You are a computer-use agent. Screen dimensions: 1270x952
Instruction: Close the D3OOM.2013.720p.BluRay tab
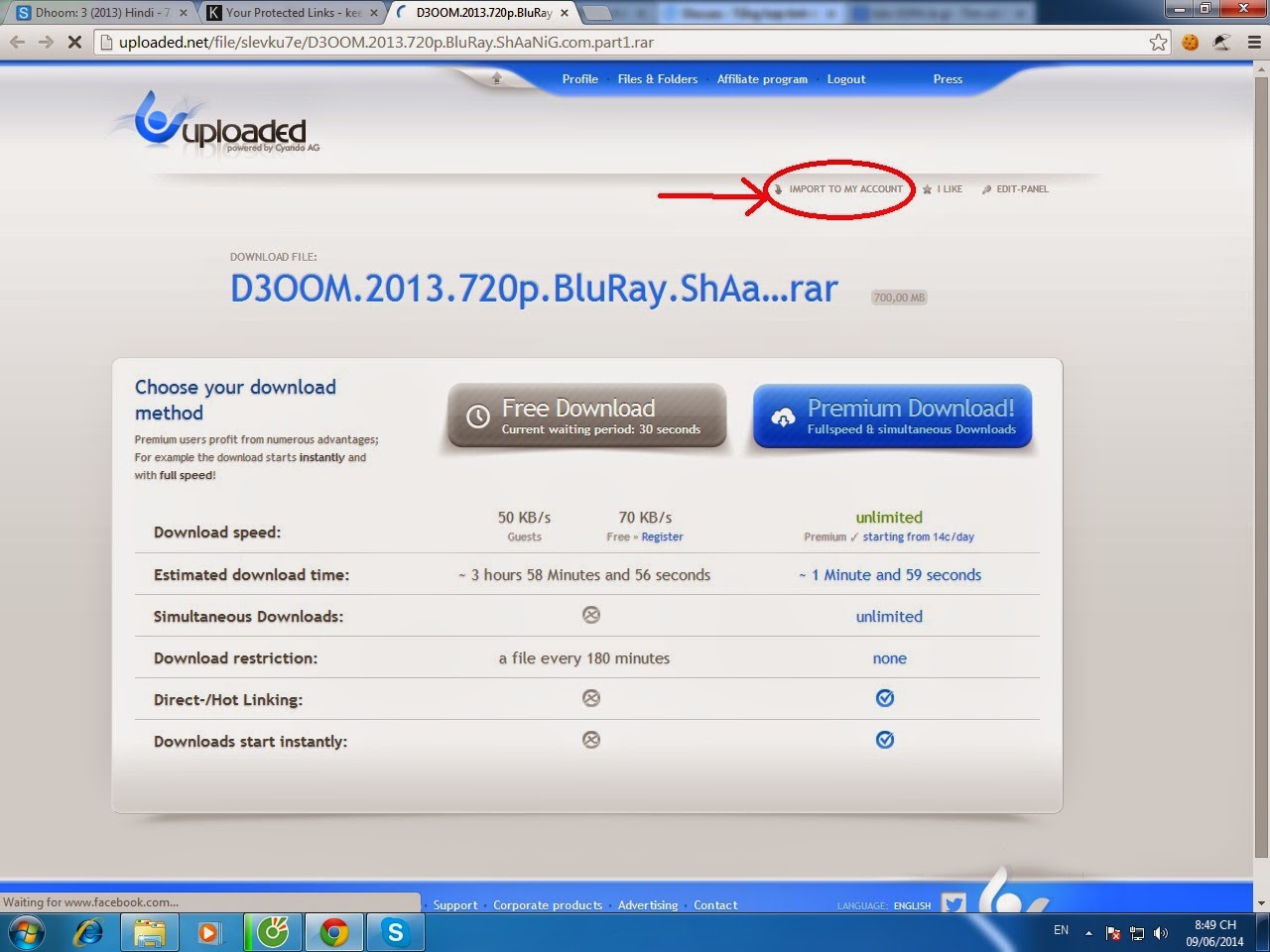(565, 13)
